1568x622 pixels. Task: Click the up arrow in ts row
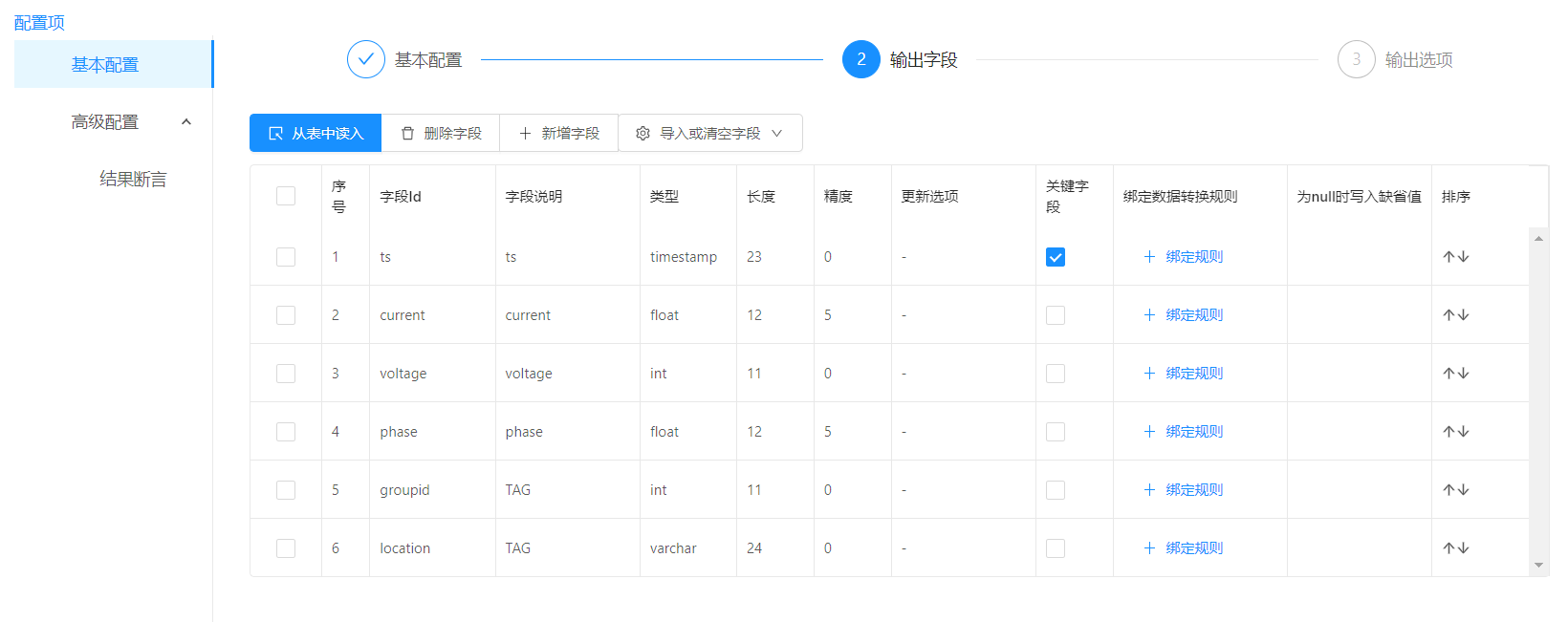tap(1449, 257)
